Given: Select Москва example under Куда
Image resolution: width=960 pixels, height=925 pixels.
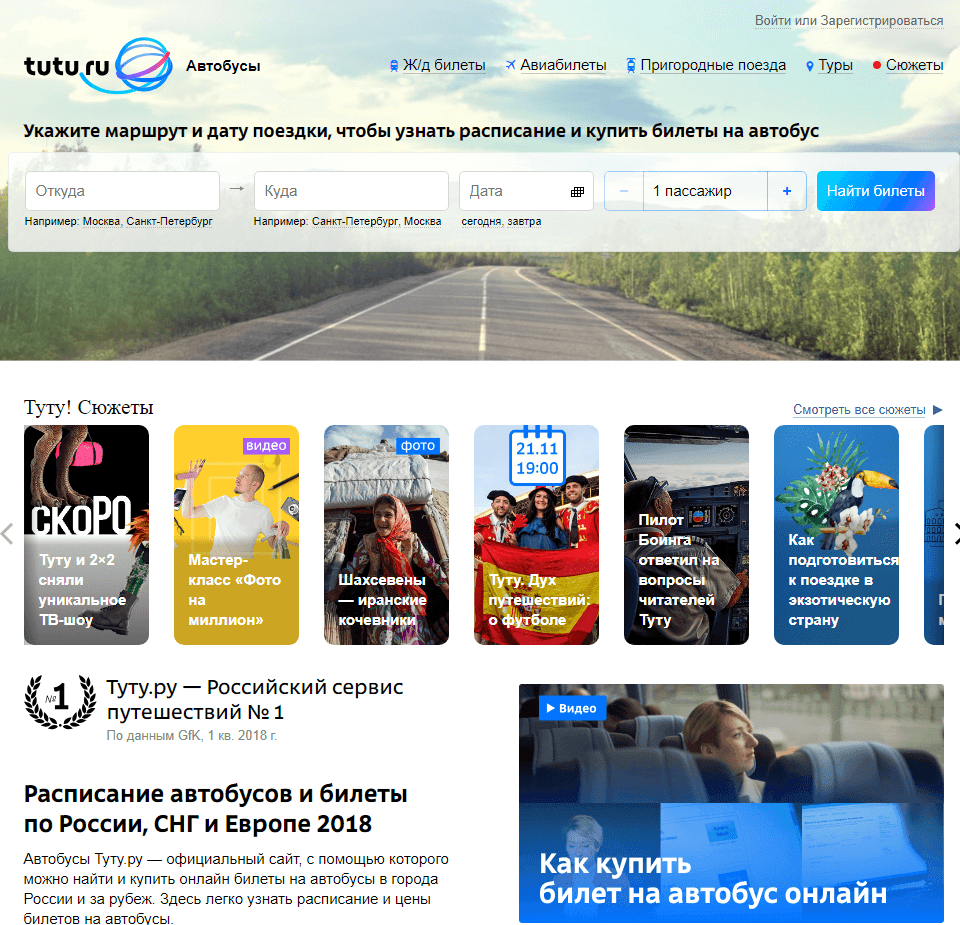Looking at the screenshot, I should click(x=422, y=221).
